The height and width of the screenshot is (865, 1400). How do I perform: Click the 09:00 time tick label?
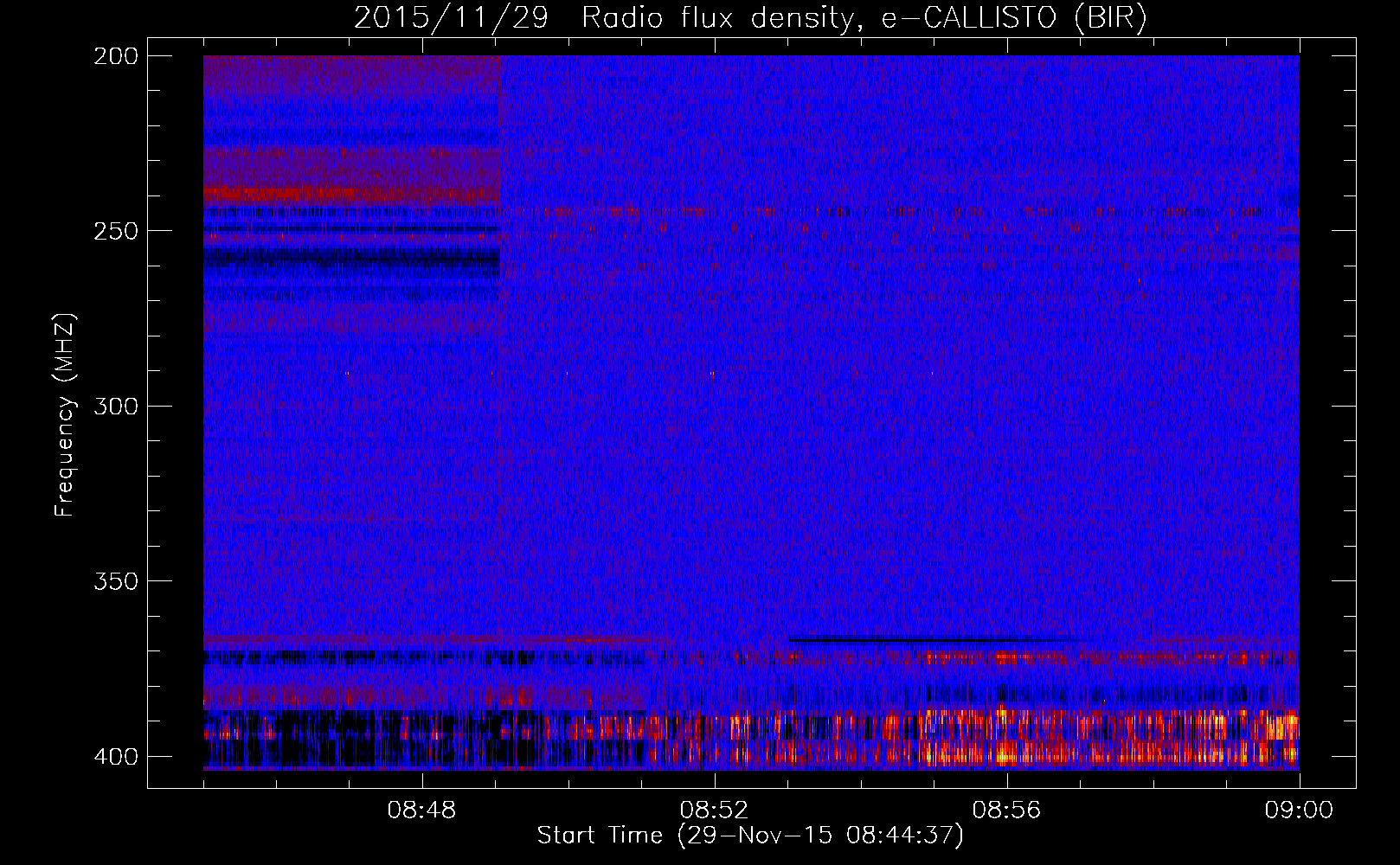[1299, 811]
